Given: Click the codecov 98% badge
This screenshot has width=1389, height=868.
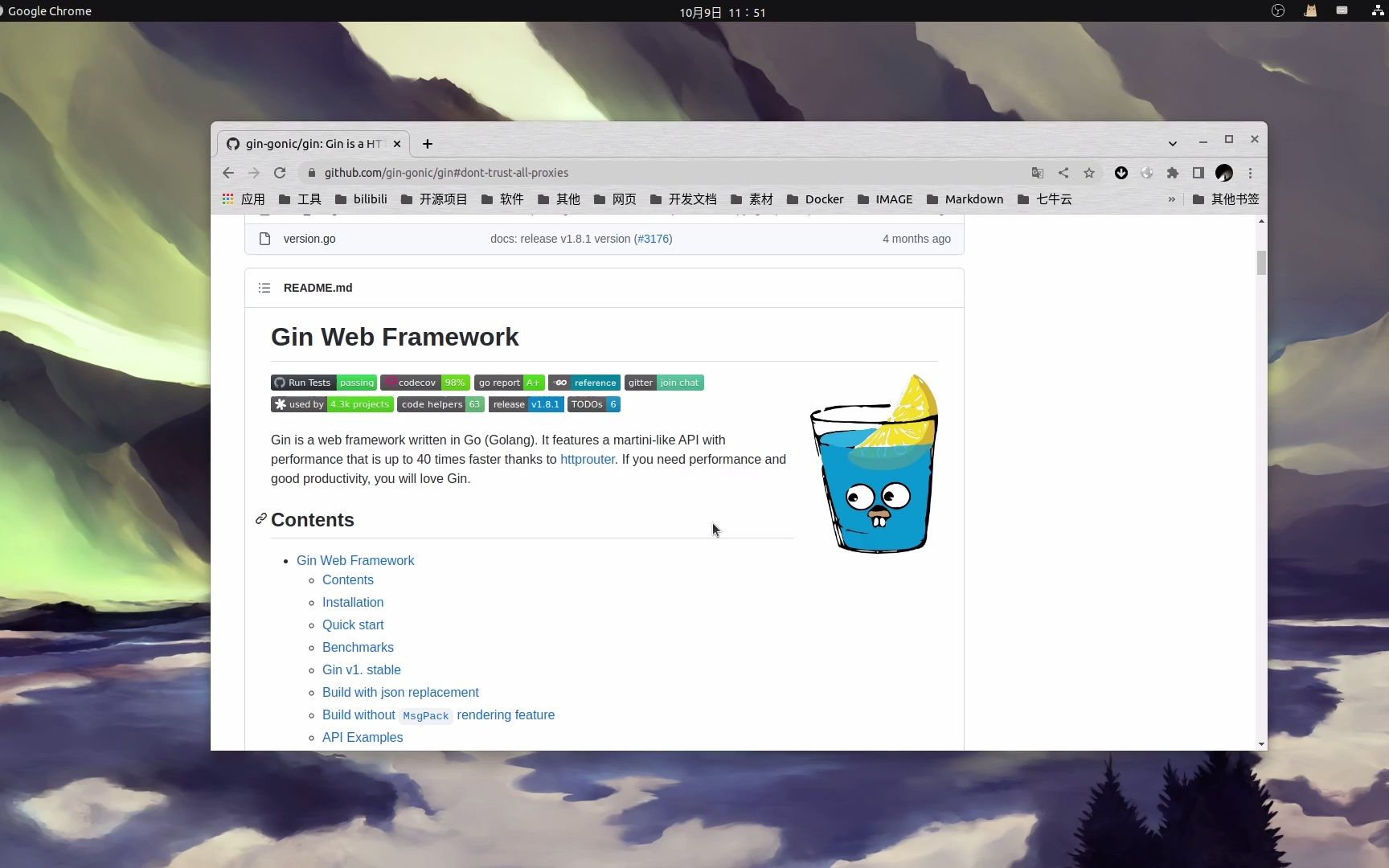Looking at the screenshot, I should tap(425, 383).
